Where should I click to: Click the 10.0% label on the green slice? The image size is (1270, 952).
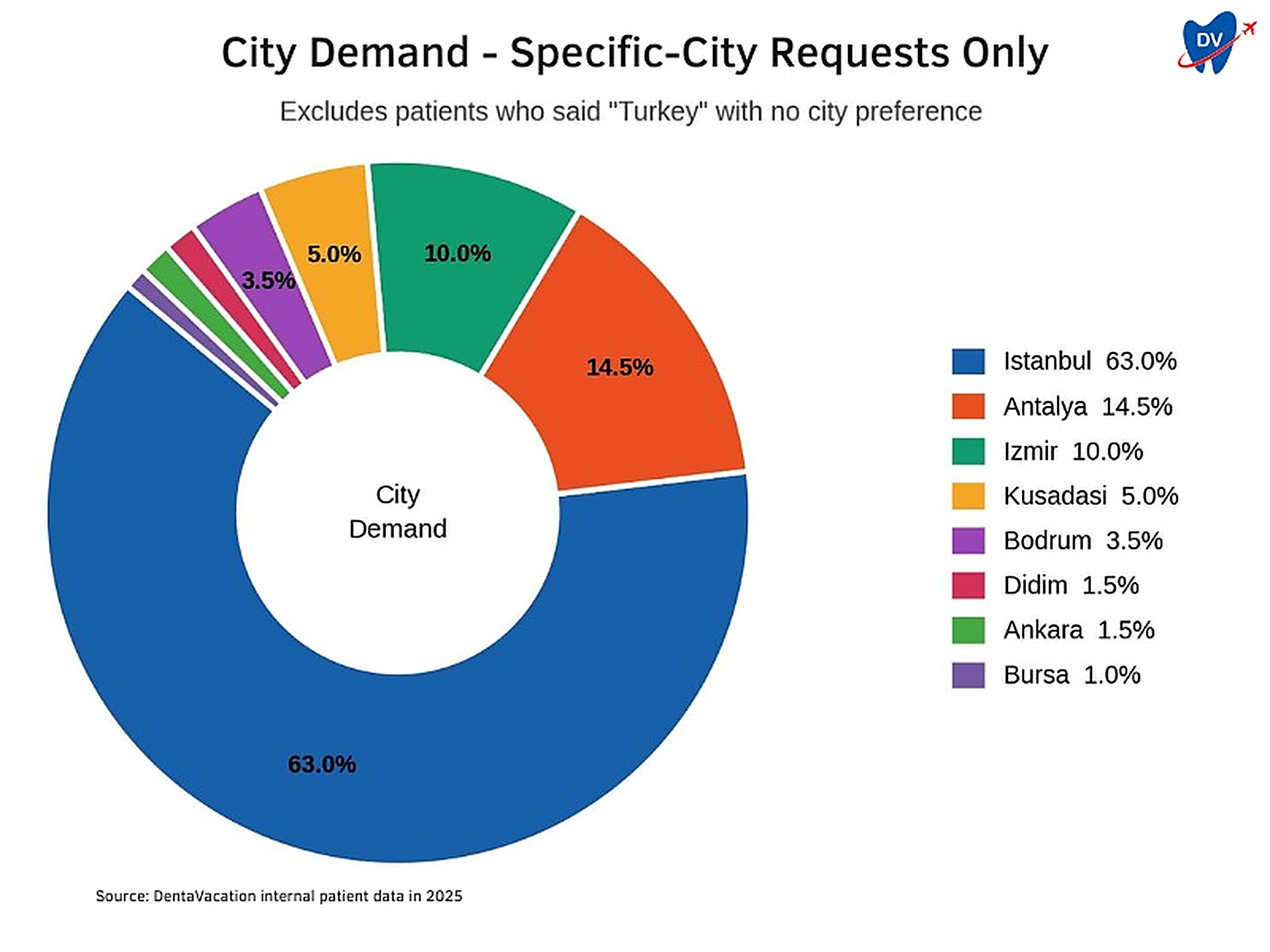point(458,254)
